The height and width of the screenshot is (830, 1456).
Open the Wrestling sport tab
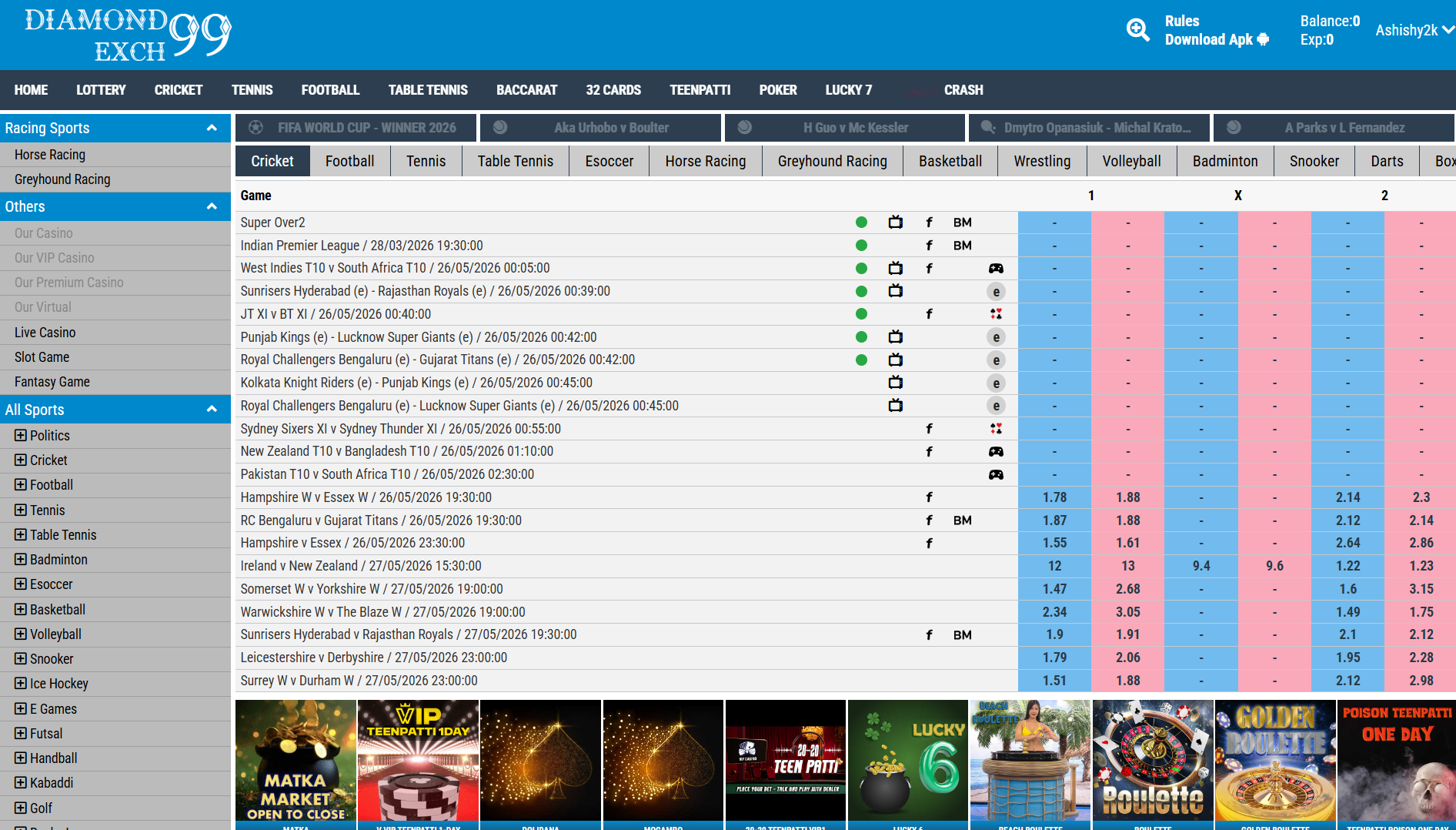(1042, 161)
